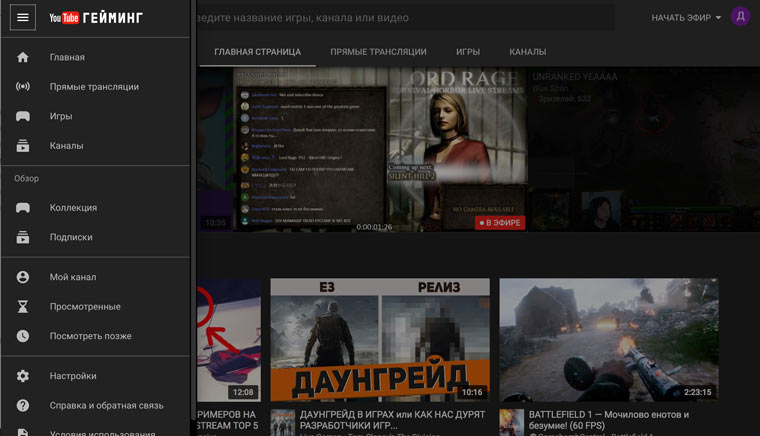Switch to ГЛАВНАЯ СТРАНИЦА tab
The width and height of the screenshot is (760, 436).
(257, 52)
